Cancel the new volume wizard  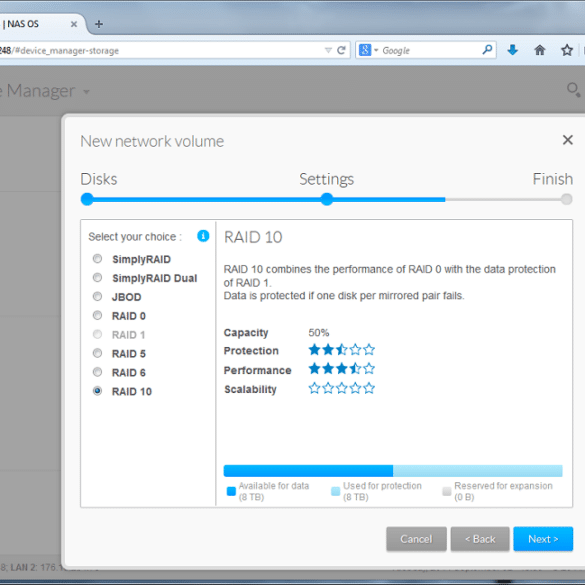(416, 539)
